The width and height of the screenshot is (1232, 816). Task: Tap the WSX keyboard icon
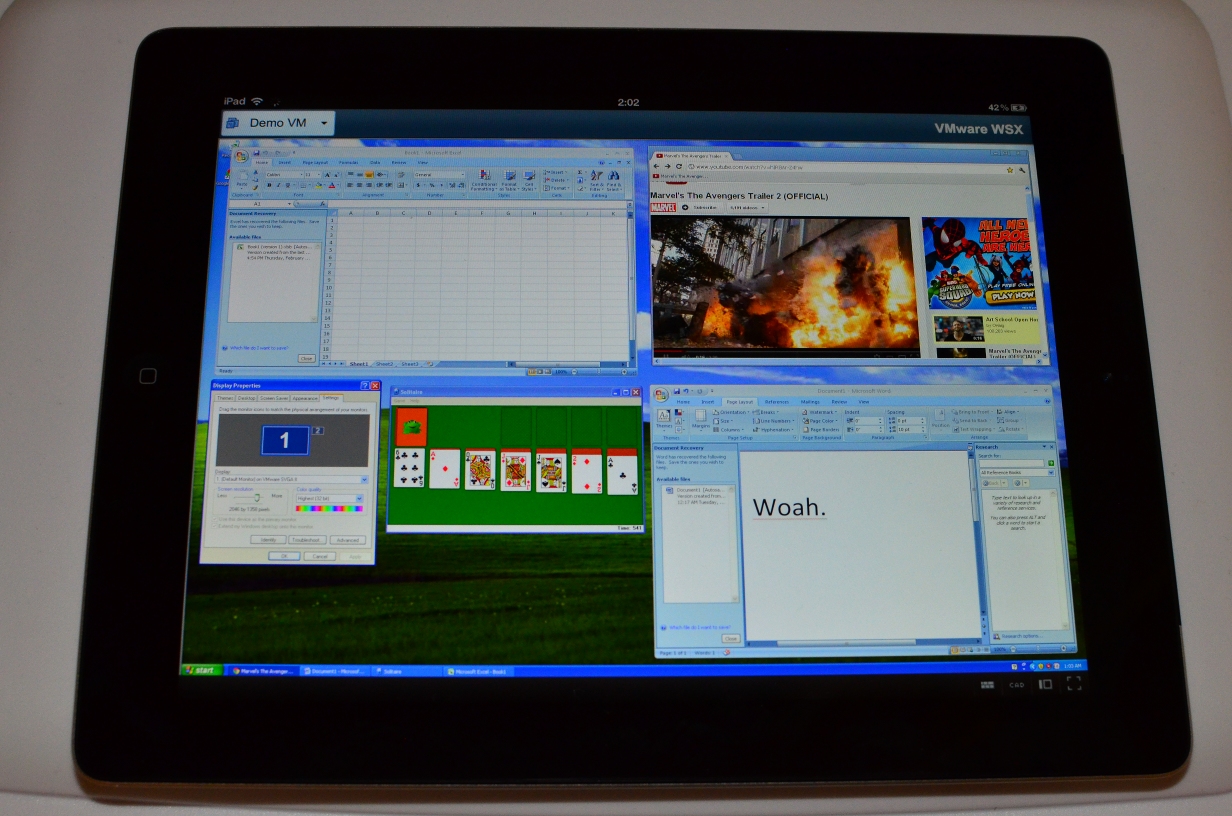pyautogui.click(x=986, y=684)
